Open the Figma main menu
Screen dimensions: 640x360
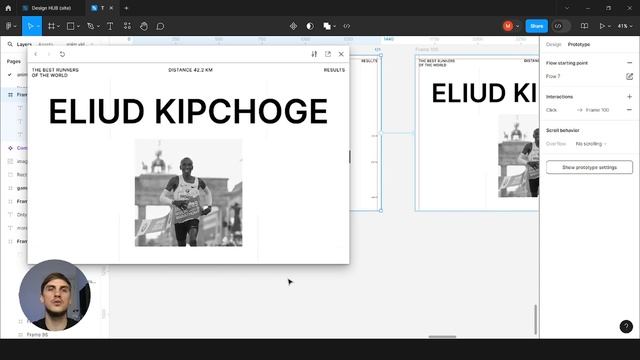[11, 26]
